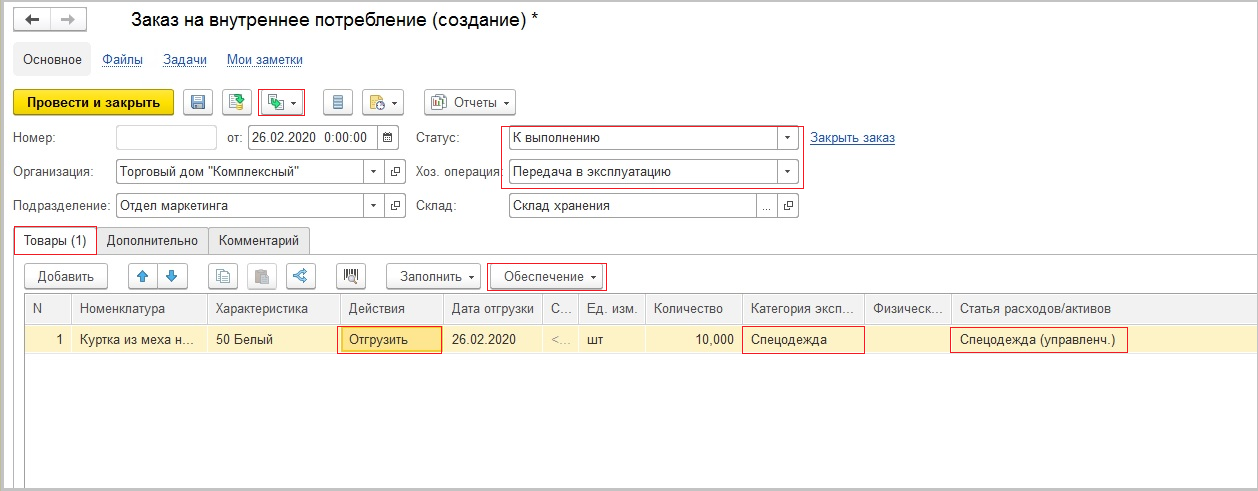Open the Торговый дом organization card icon

pos(394,172)
